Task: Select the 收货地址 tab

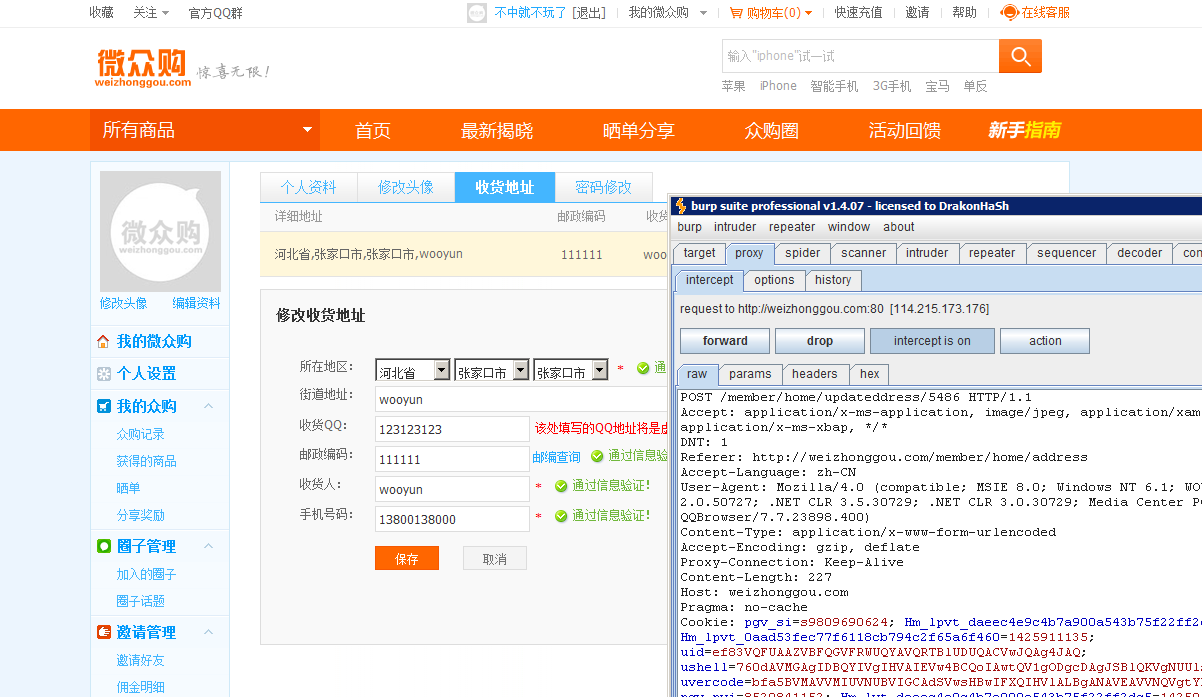Action: [x=504, y=187]
